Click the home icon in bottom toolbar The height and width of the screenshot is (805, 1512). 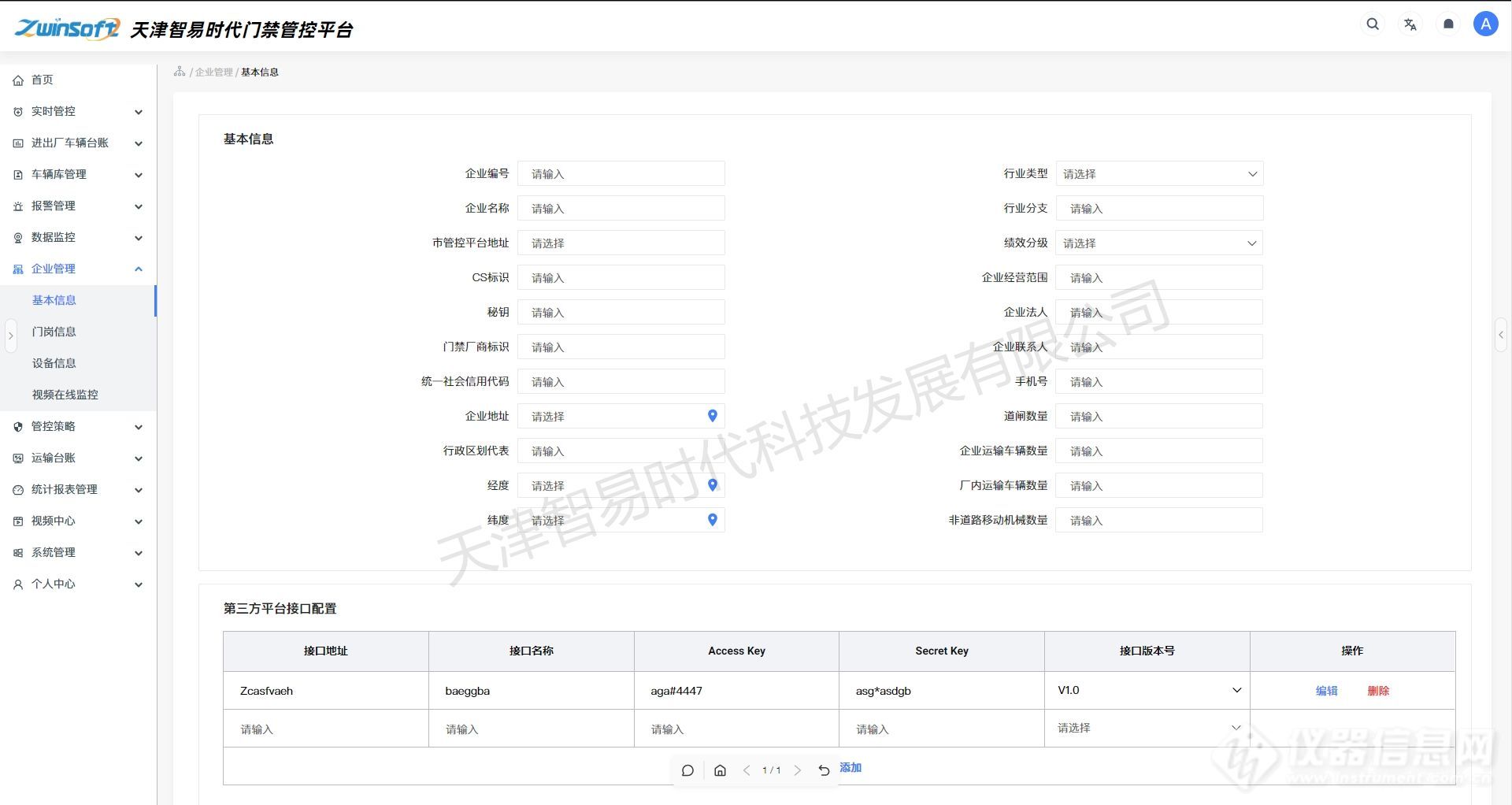[720, 770]
